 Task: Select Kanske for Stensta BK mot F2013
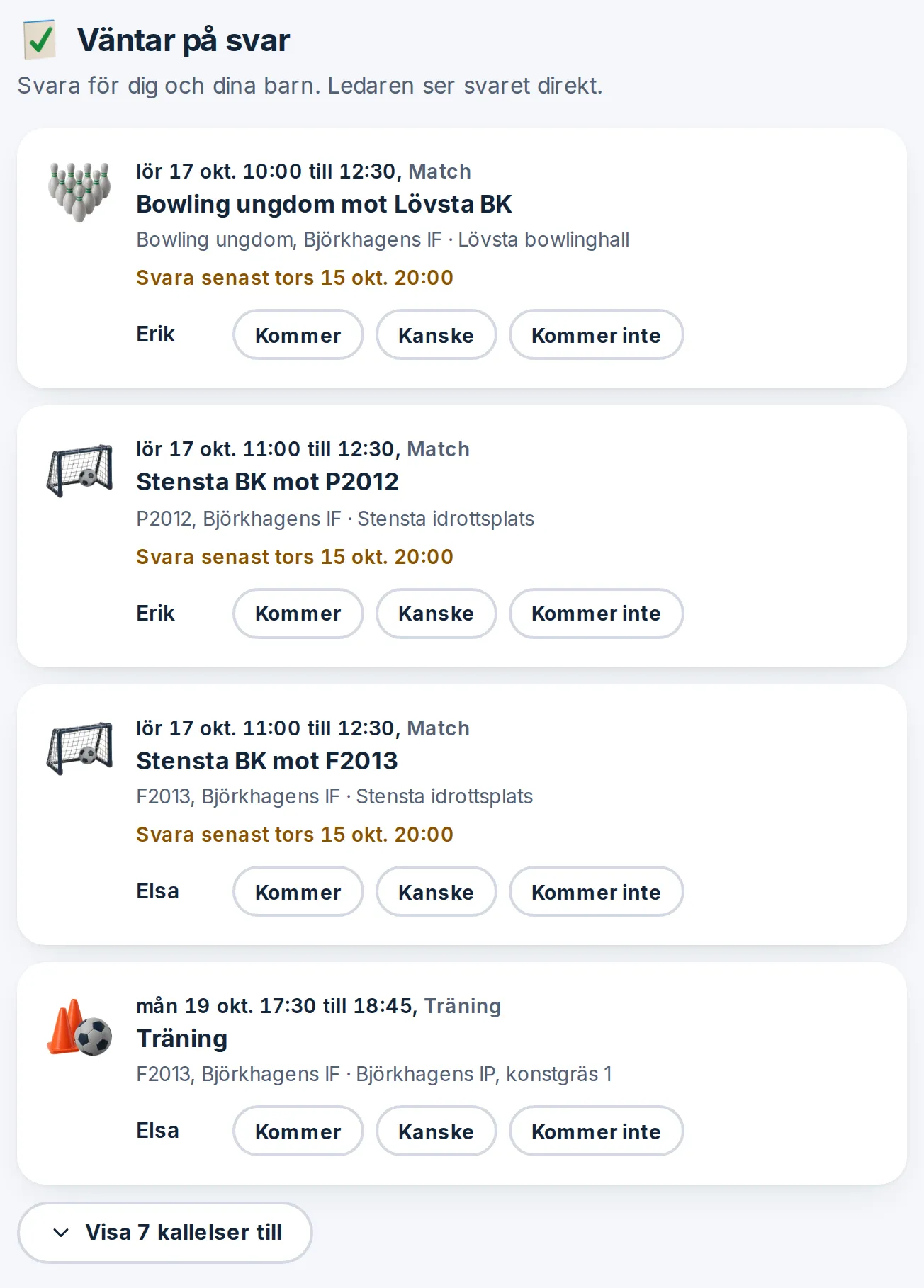coord(436,891)
